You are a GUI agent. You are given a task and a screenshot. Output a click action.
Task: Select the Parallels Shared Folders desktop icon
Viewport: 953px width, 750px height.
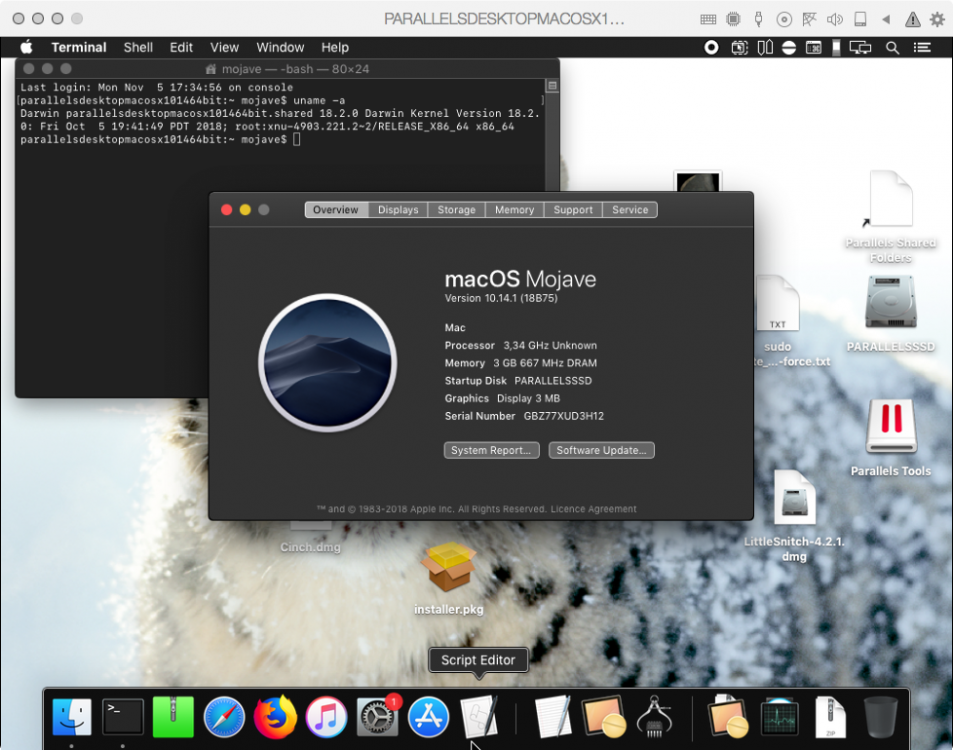[x=890, y=217]
